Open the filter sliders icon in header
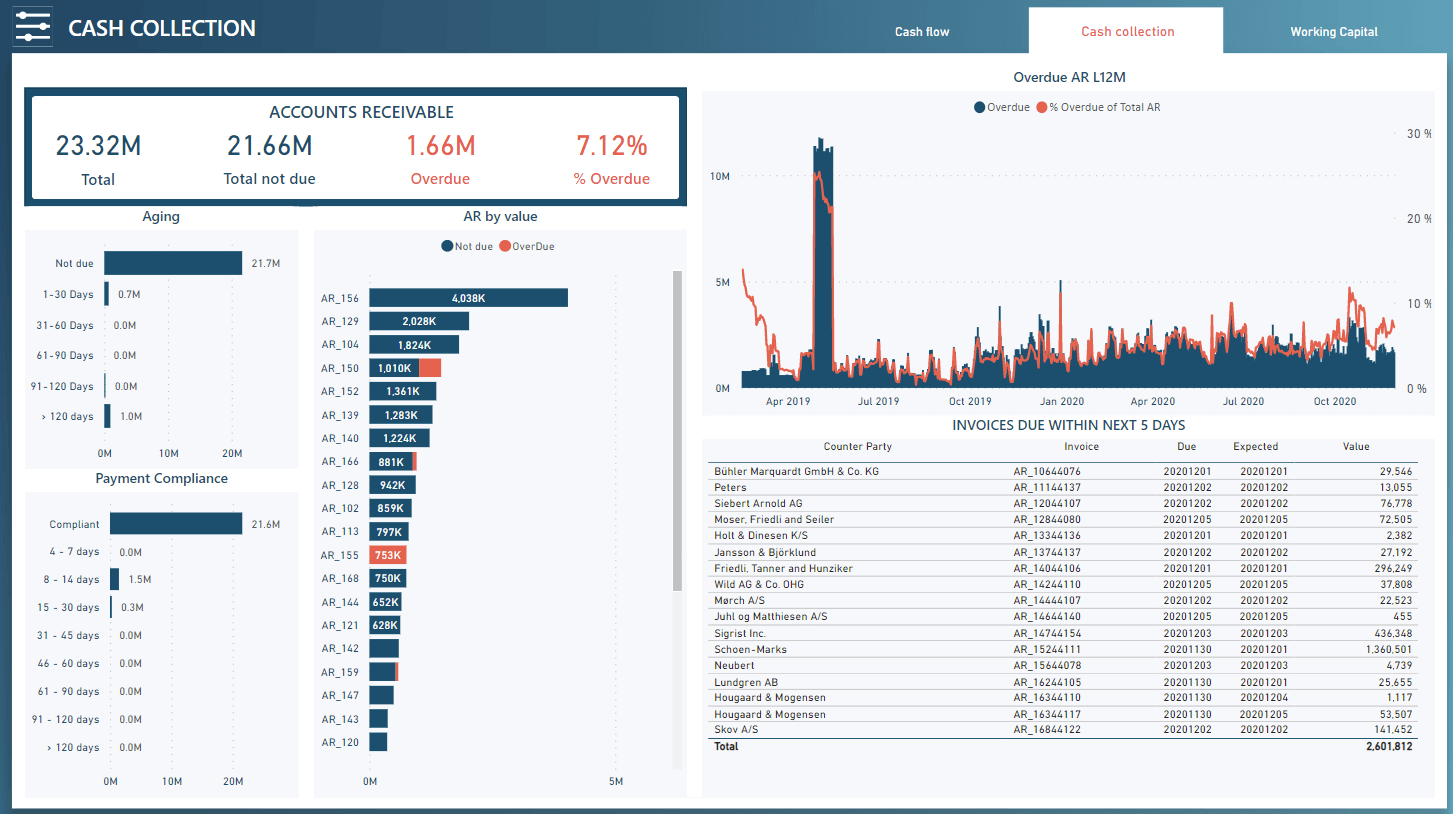Viewport: 1453px width, 814px height. click(x=32, y=28)
